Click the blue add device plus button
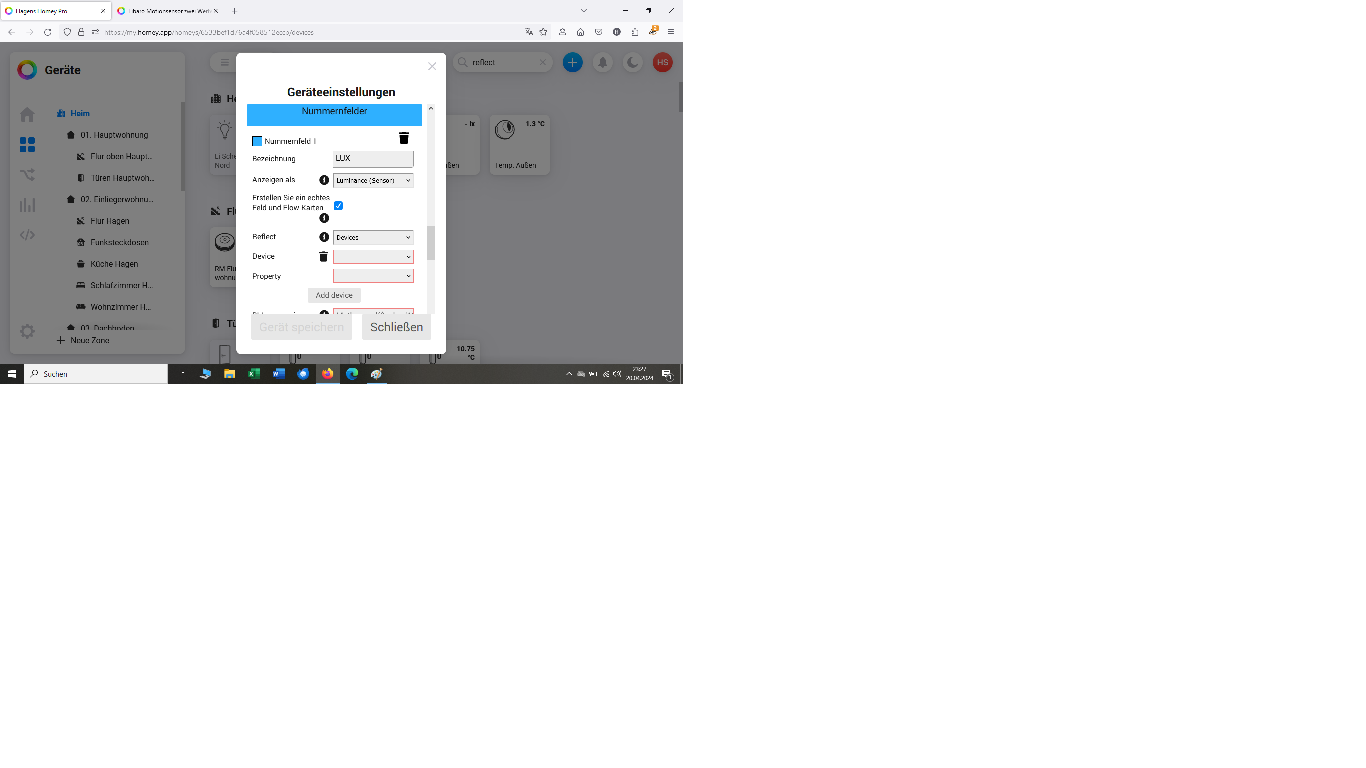 (572, 62)
